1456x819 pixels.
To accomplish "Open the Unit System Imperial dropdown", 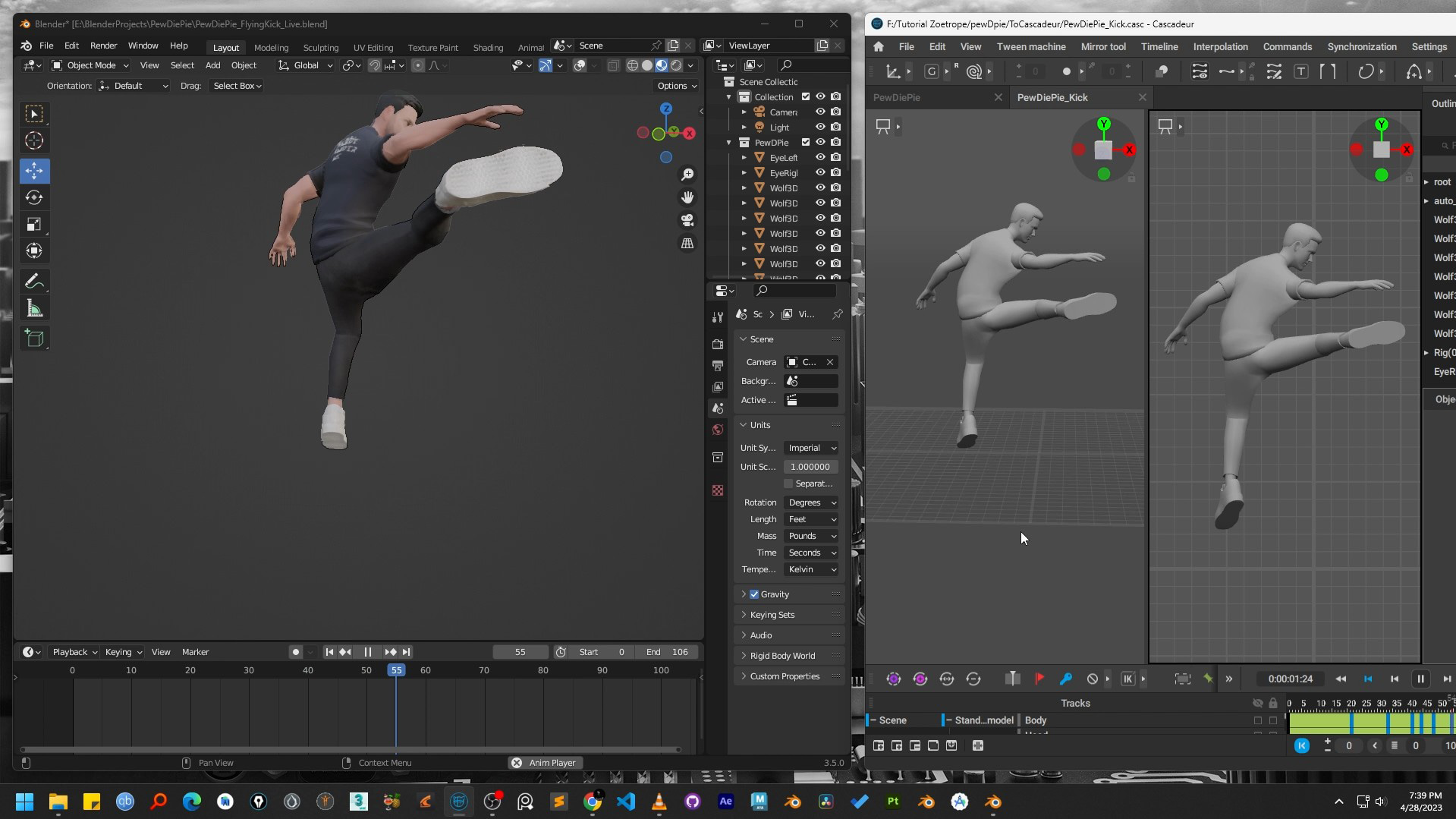I will [810, 448].
